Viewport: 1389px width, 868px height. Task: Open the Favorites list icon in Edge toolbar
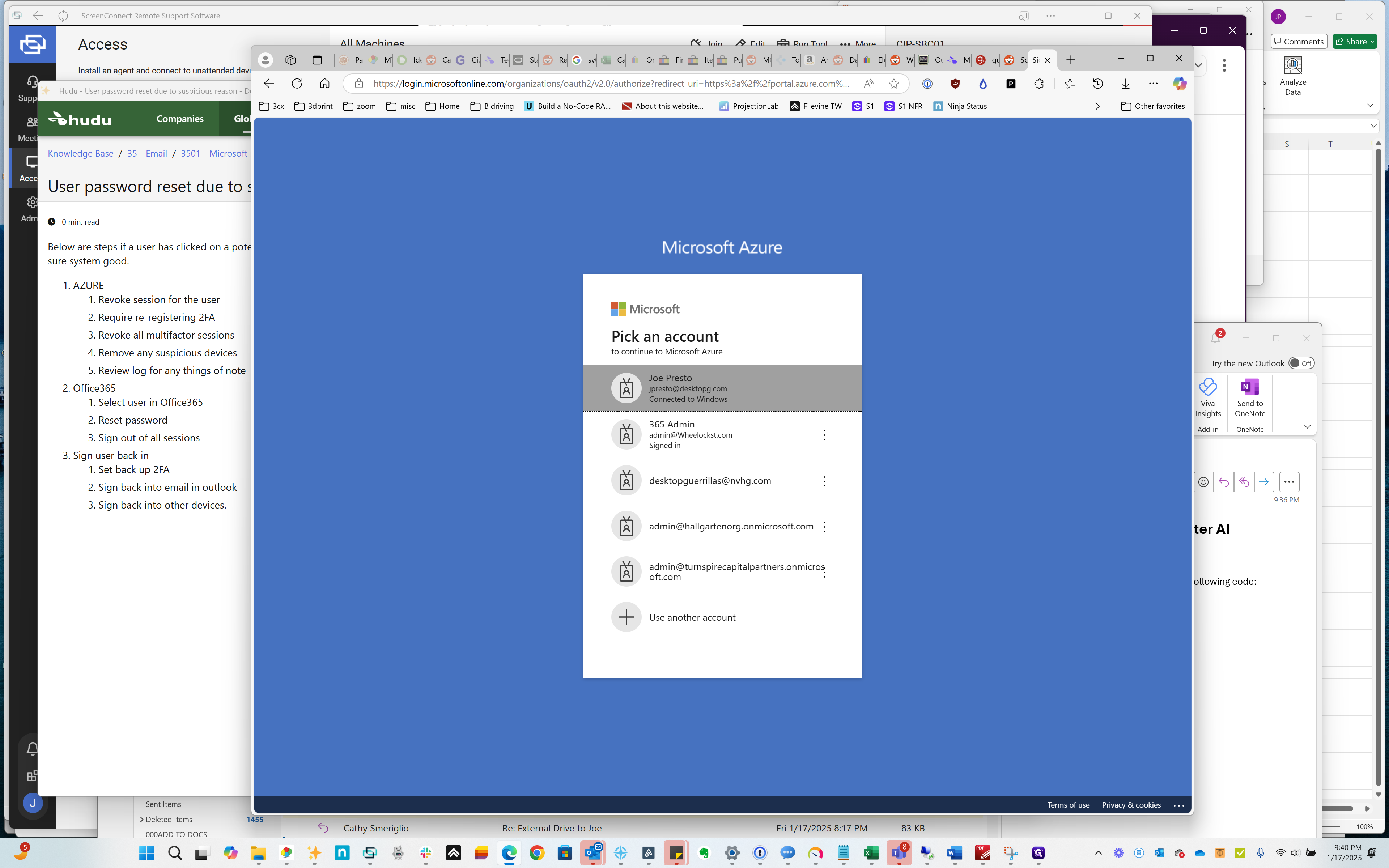(1070, 84)
